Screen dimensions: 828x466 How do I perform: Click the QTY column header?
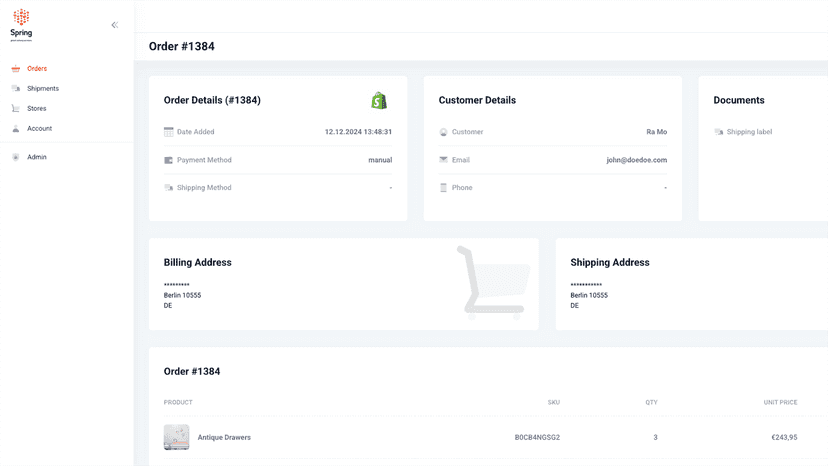[x=651, y=403]
